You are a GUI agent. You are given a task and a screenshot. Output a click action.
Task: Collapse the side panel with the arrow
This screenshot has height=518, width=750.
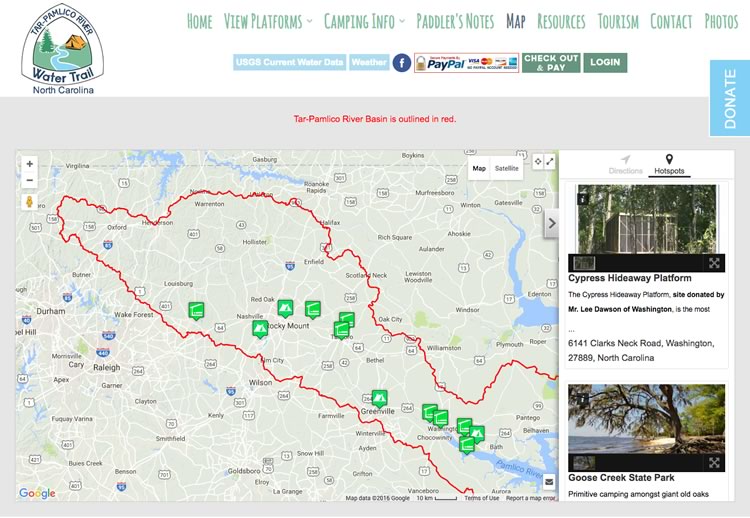tap(552, 223)
